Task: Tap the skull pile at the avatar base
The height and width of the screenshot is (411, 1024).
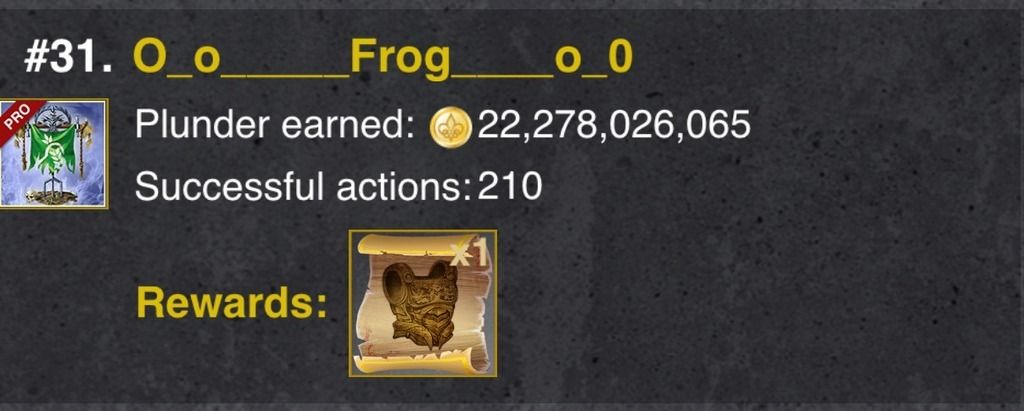Action: tap(52, 195)
